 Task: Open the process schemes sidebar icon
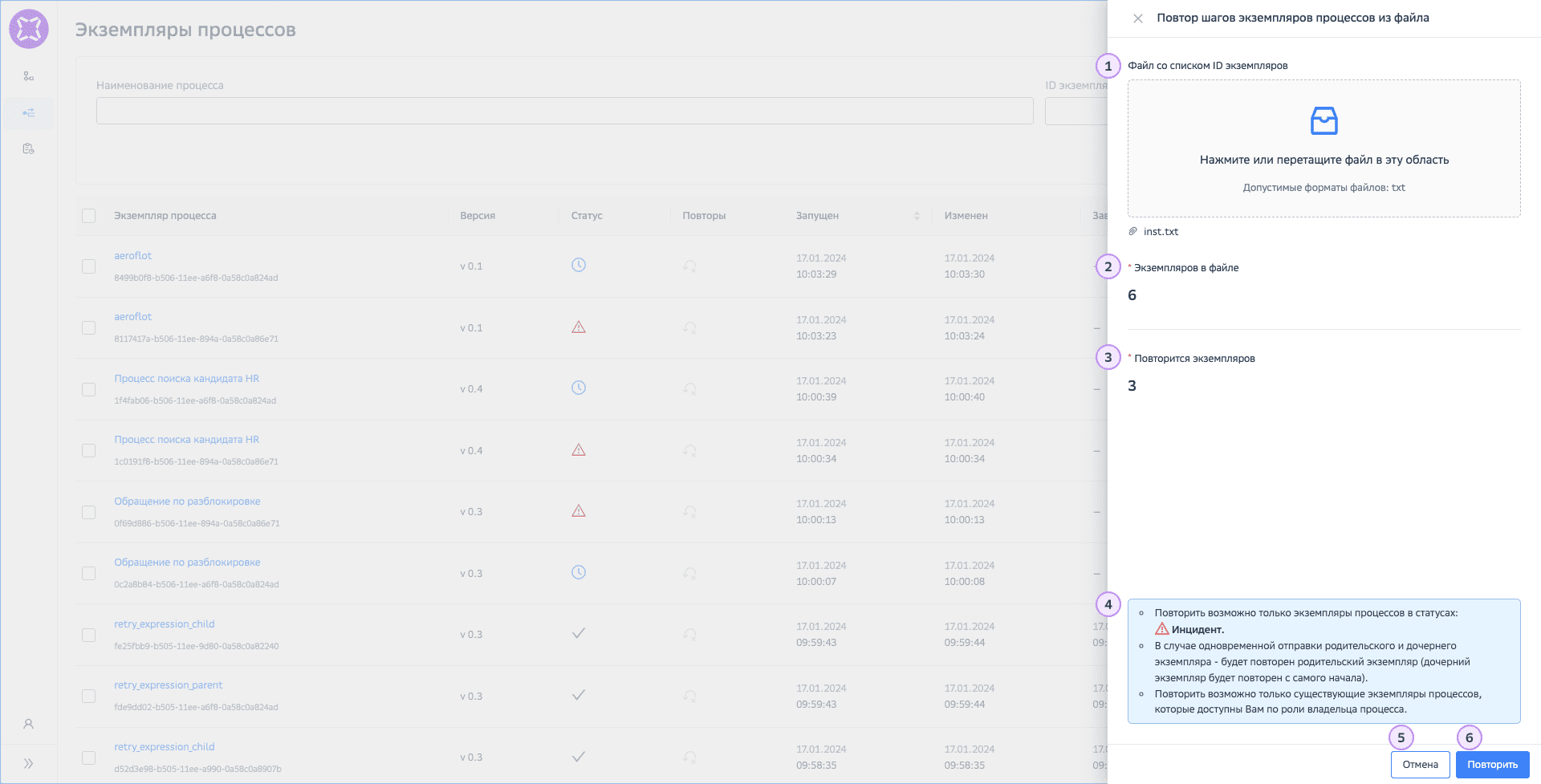29,76
